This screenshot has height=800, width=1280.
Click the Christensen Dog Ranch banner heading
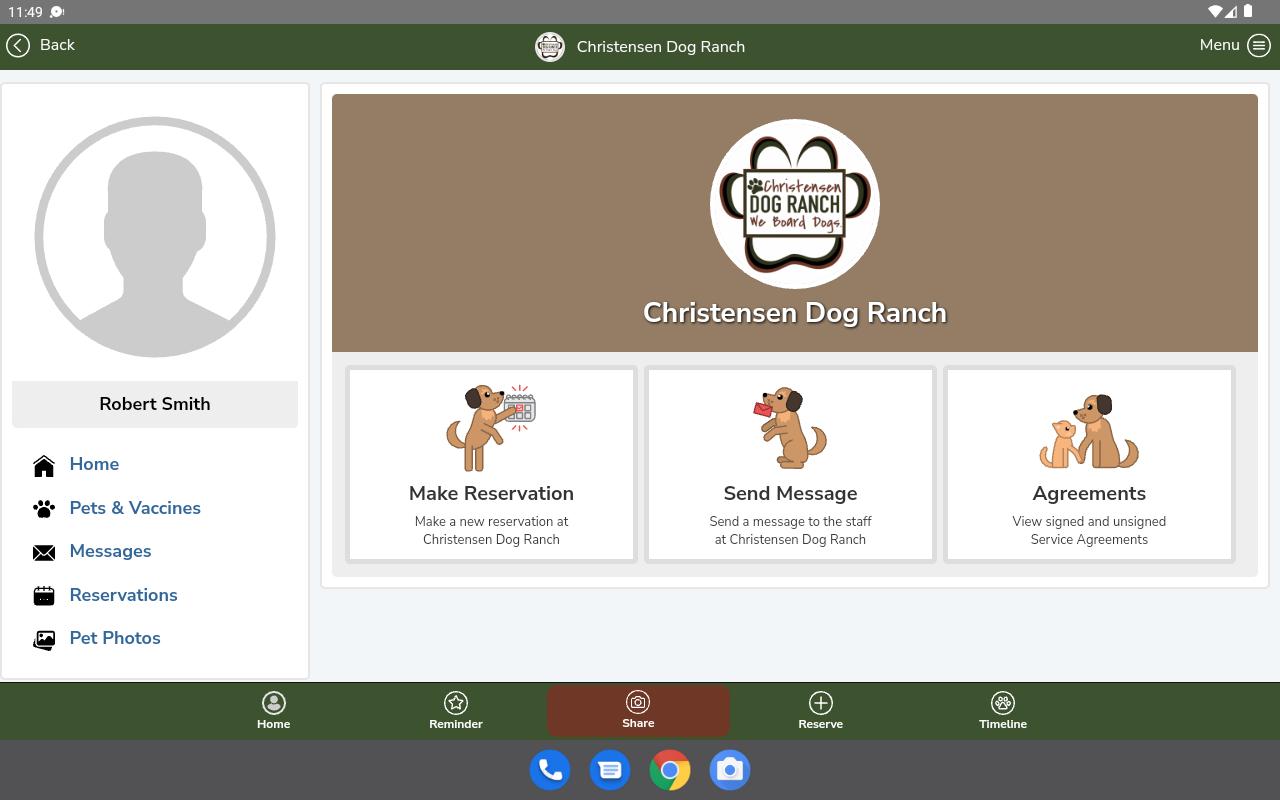click(795, 313)
